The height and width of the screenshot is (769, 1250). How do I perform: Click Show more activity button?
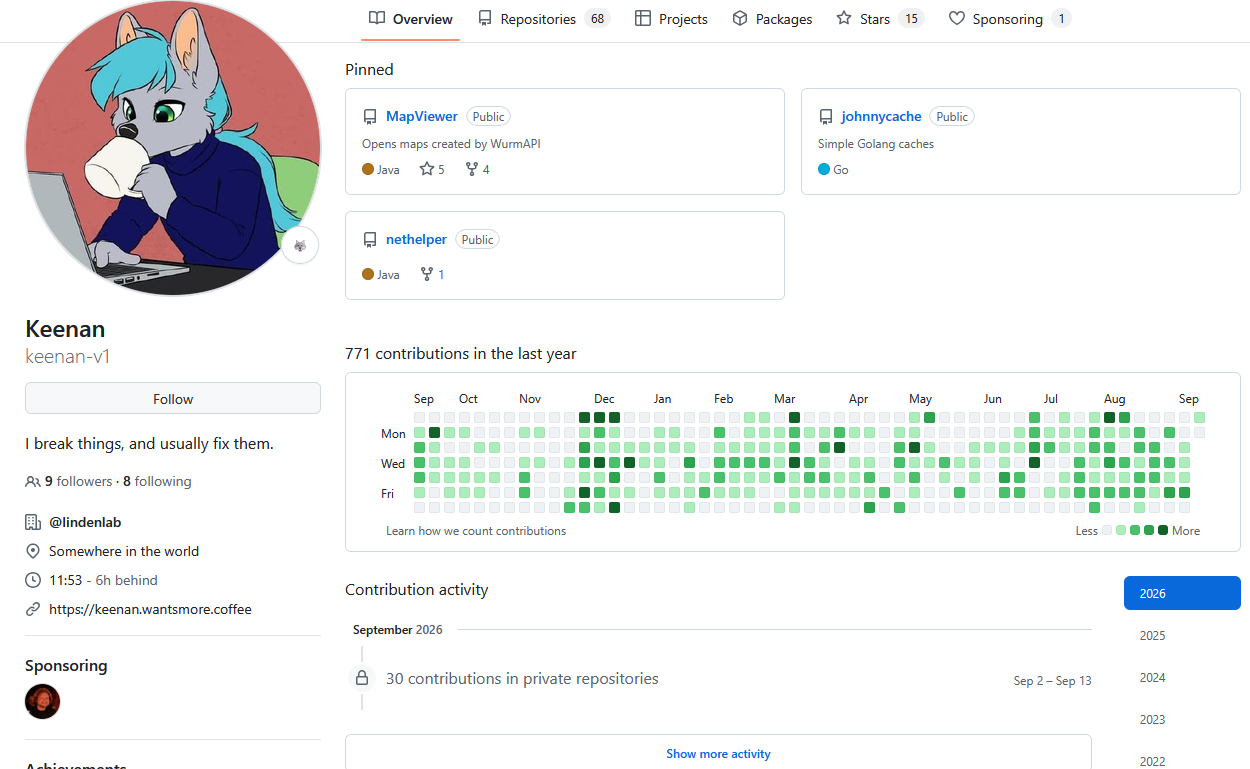(718, 753)
